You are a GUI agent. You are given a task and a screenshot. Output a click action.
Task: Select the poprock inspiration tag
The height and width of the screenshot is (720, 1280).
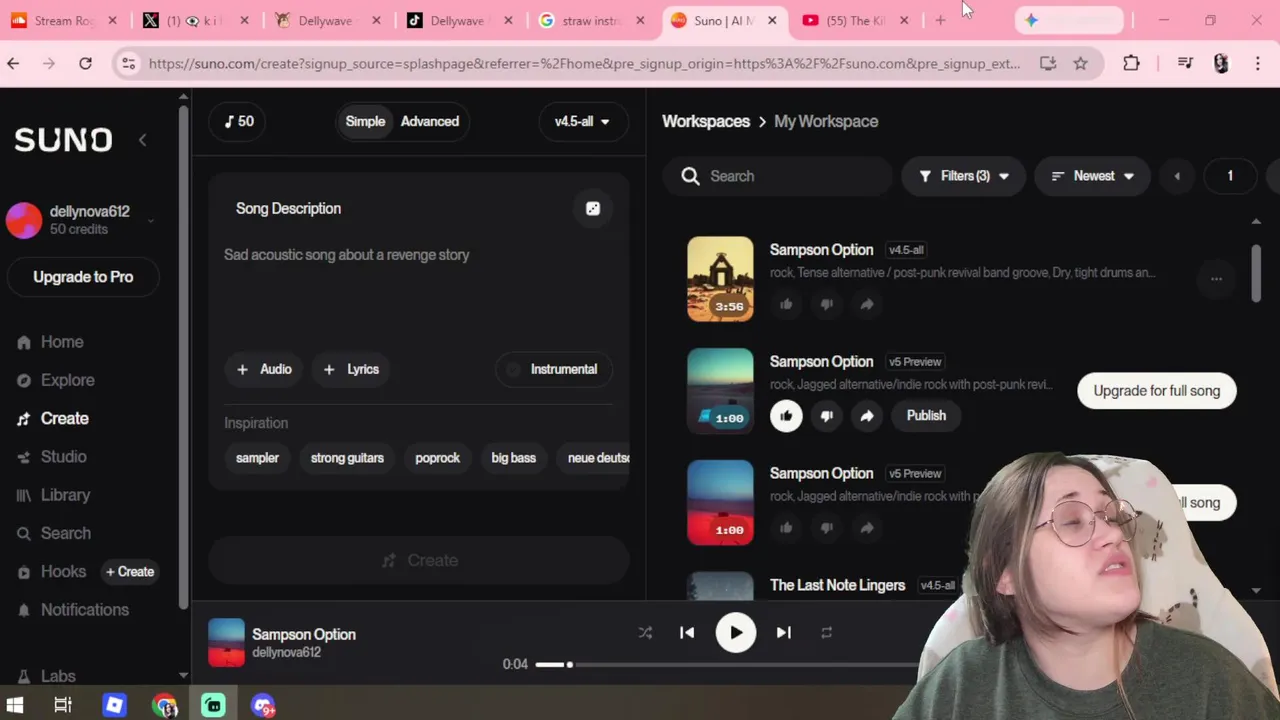pos(437,458)
